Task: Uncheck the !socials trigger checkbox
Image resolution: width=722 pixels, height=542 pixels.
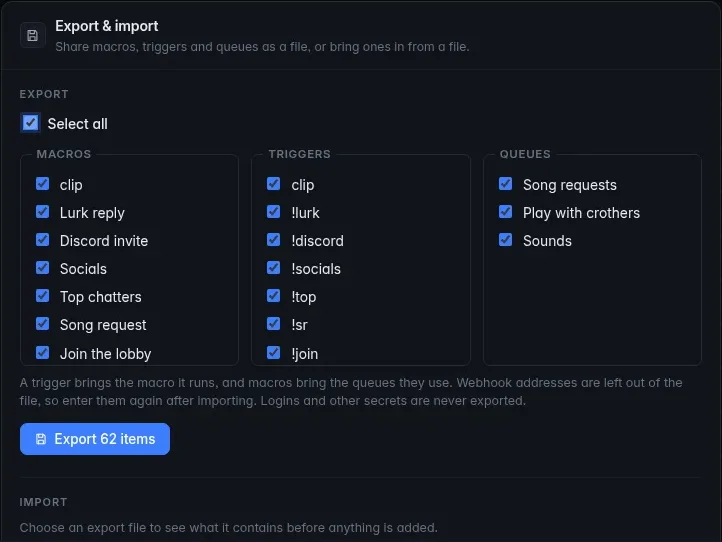Action: point(274,268)
